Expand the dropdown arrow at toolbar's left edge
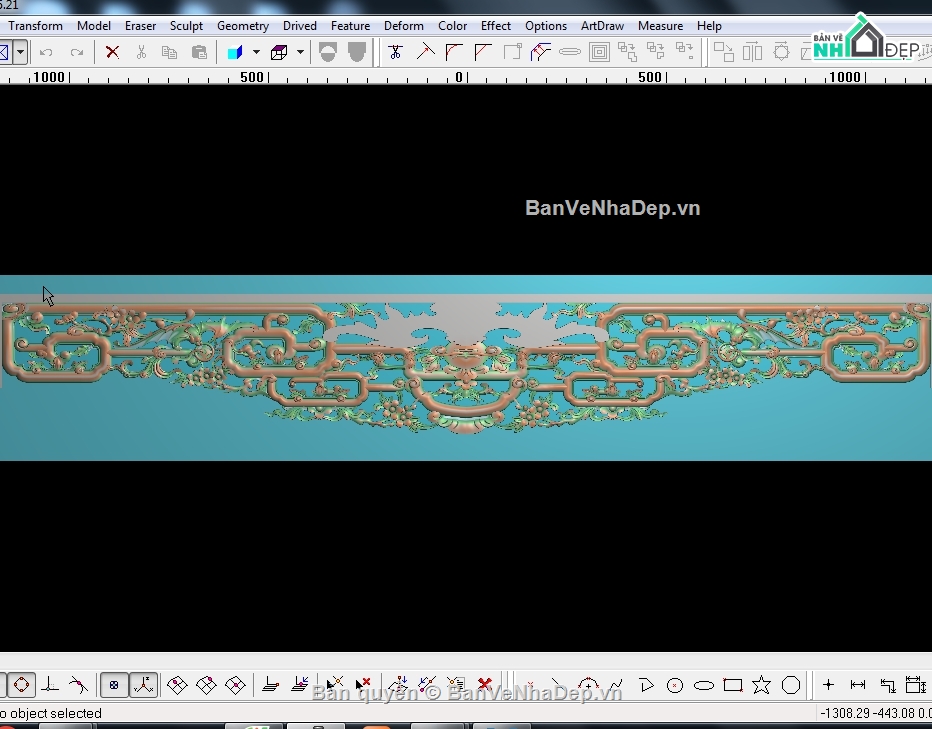 point(20,52)
